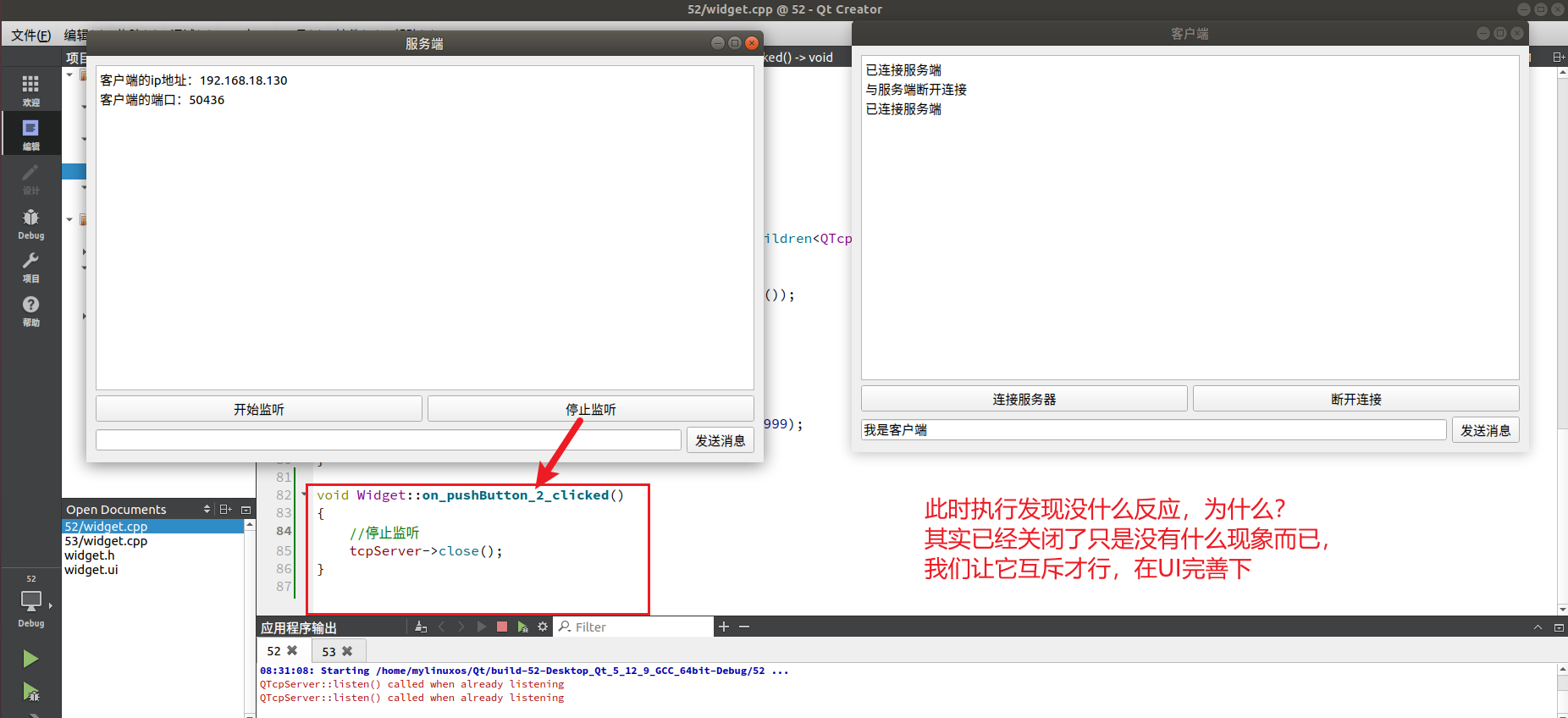Select 52/widget.cpp in Open Documents

coord(153,527)
